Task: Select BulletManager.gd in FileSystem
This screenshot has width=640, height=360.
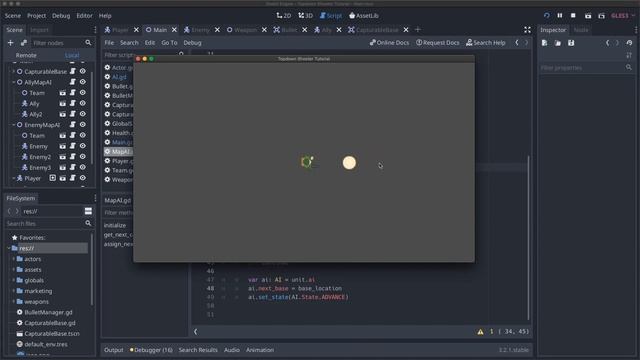Action: (x=48, y=312)
